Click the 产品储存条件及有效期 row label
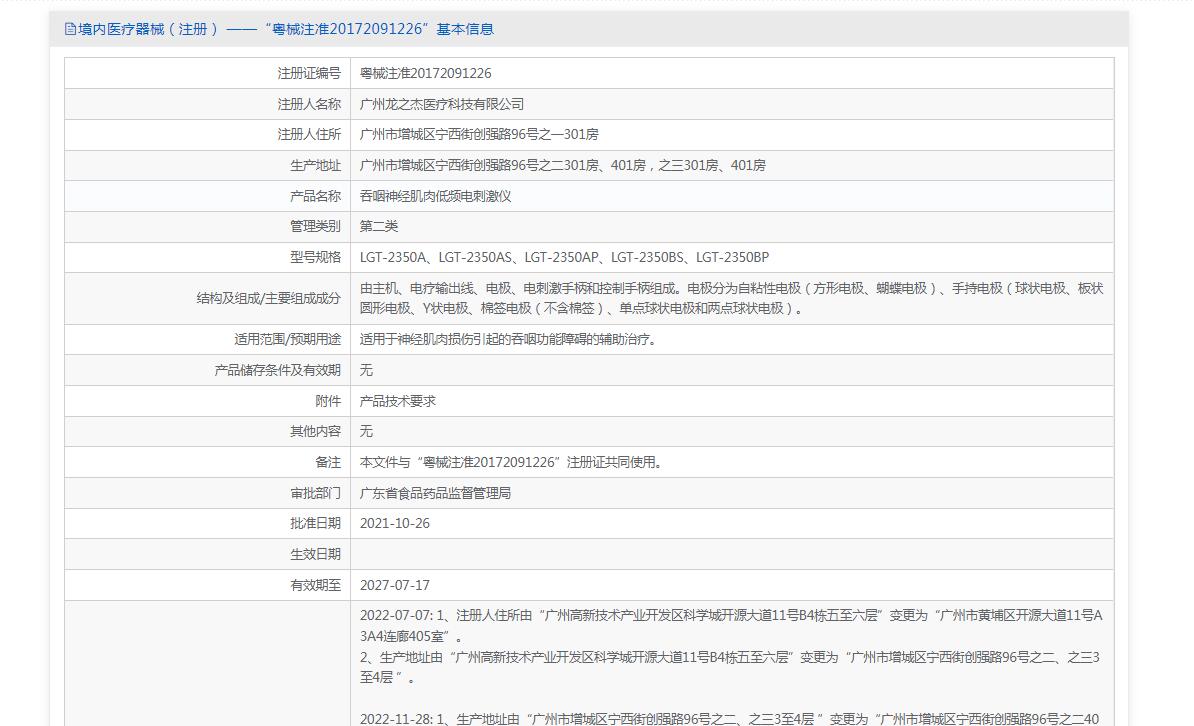This screenshot has width=1194, height=726. (x=277, y=370)
